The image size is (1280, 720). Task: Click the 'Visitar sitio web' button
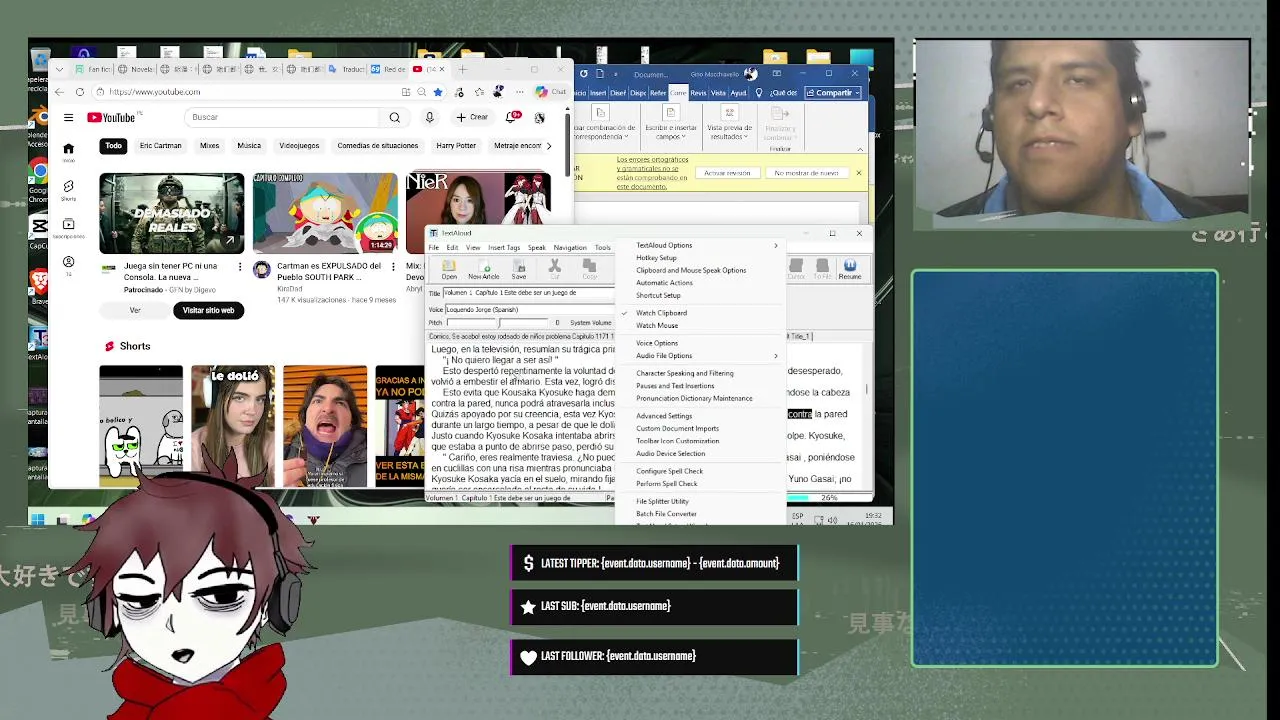pyautogui.click(x=208, y=310)
